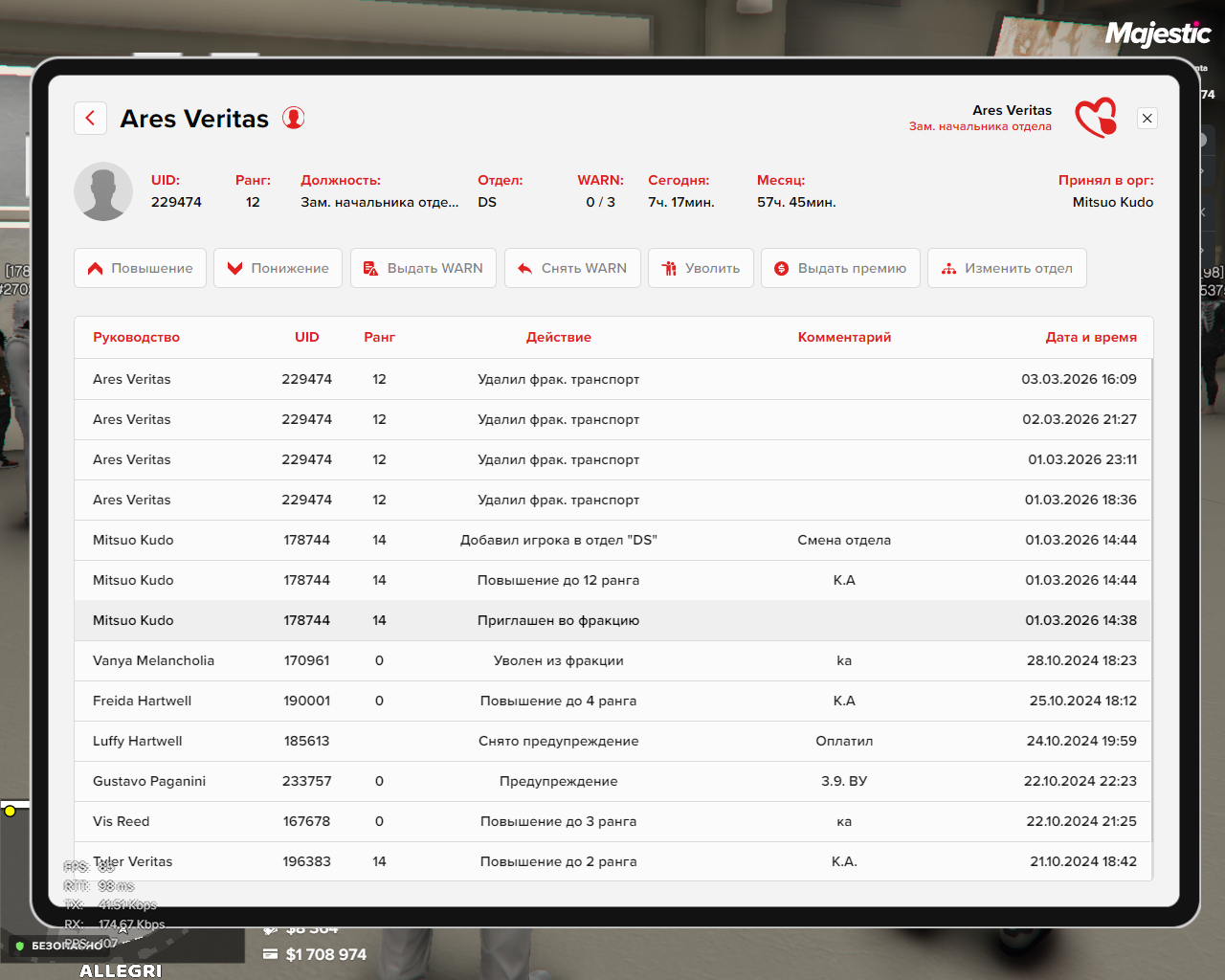Click the heart organization logo
The image size is (1225, 980).
tap(1096, 118)
